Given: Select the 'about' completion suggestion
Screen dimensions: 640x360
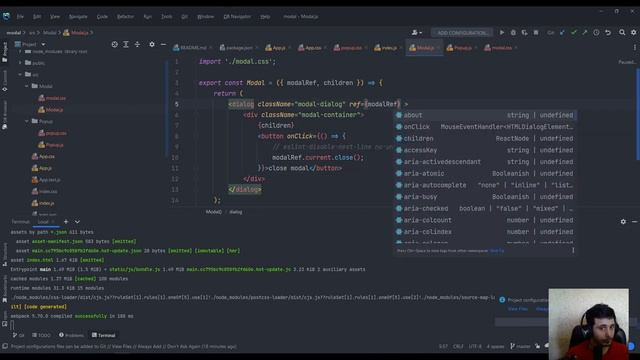Looking at the screenshot, I should click(x=485, y=115).
